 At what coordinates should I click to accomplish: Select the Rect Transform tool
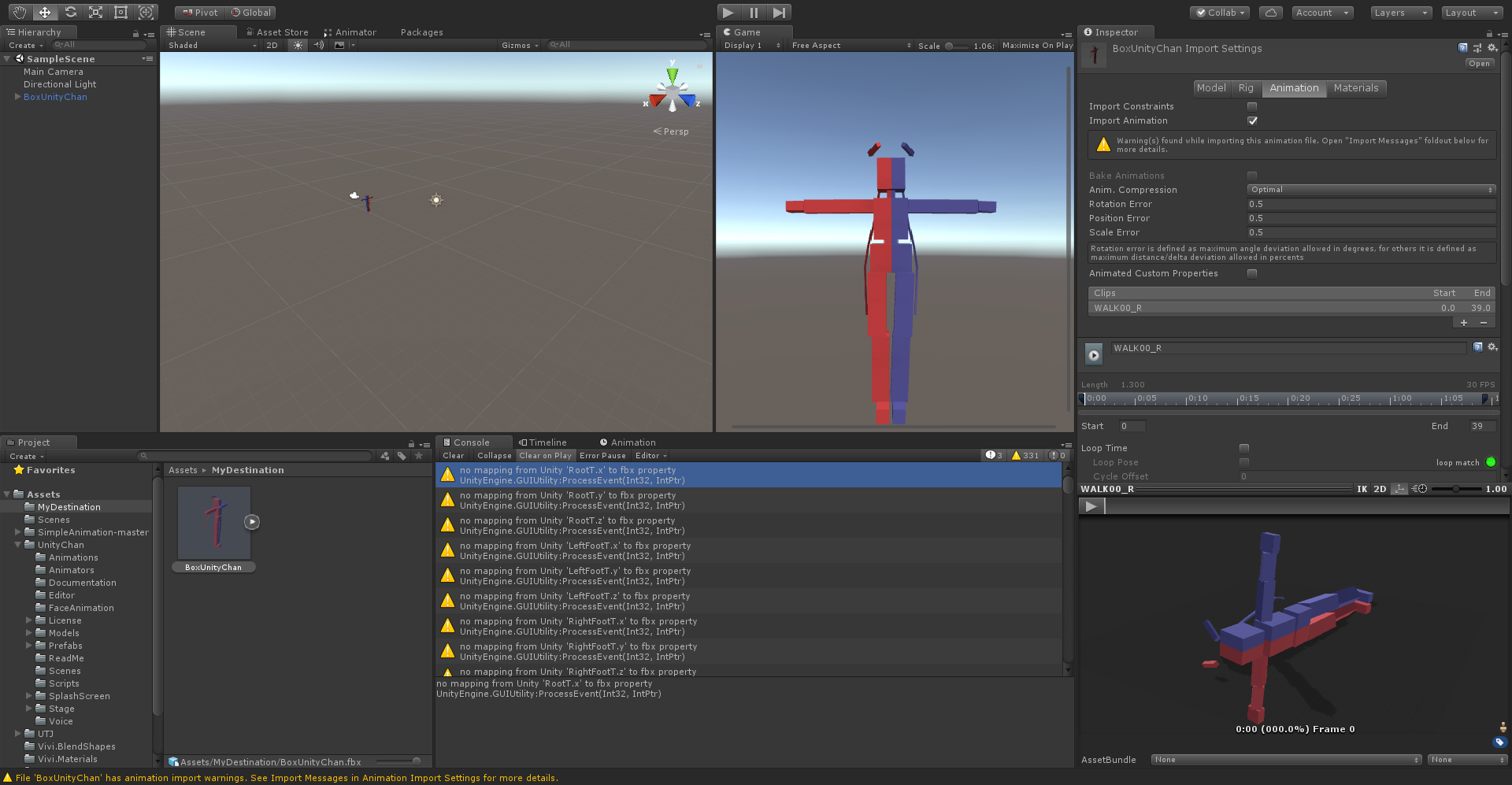pyautogui.click(x=120, y=12)
